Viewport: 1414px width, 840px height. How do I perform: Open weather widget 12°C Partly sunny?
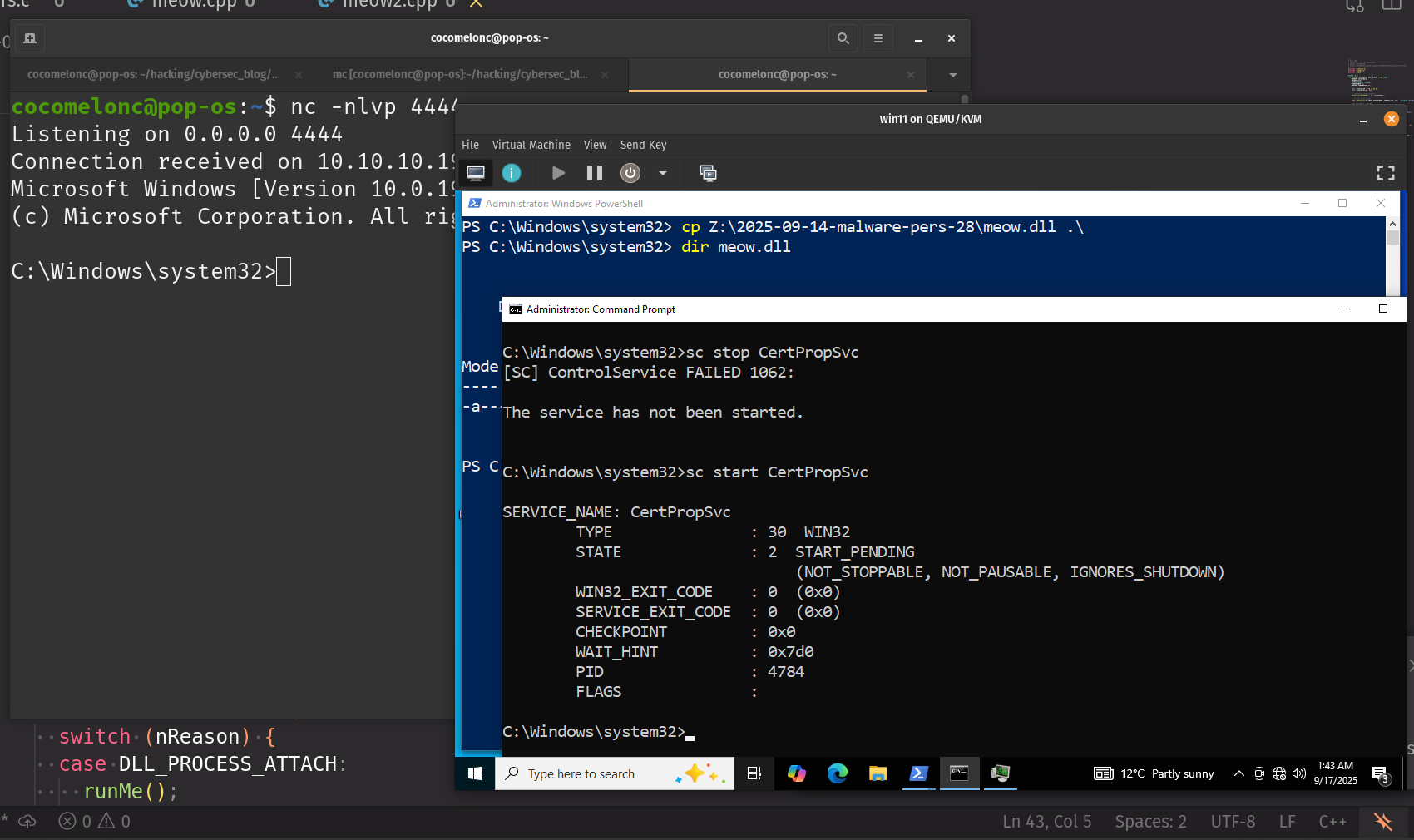1154,773
